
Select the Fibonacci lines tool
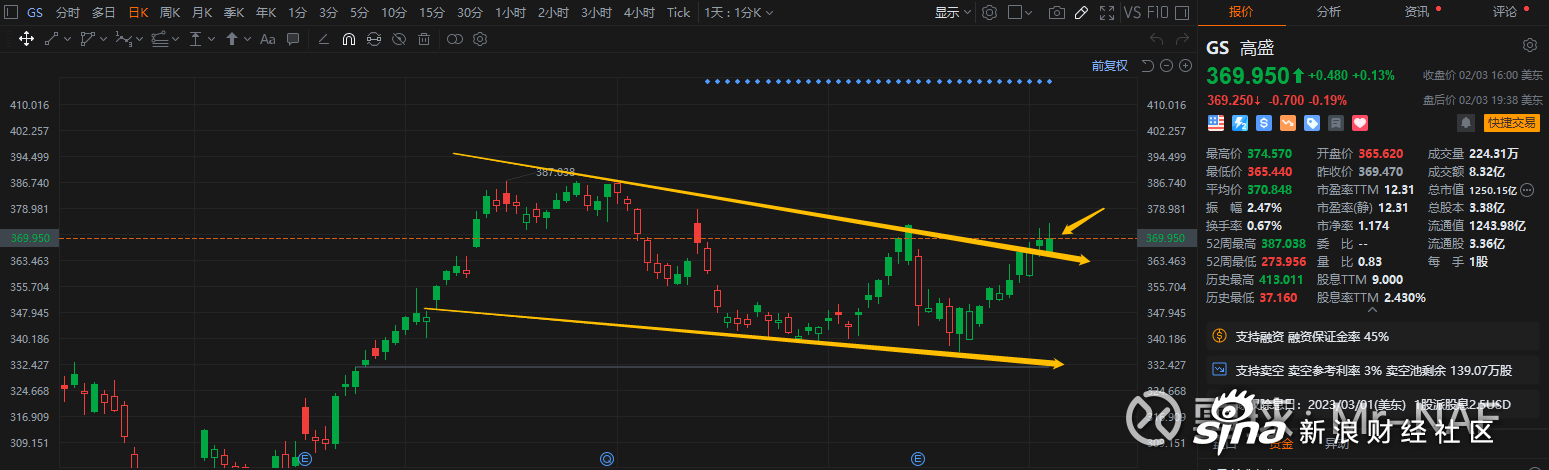[159, 39]
